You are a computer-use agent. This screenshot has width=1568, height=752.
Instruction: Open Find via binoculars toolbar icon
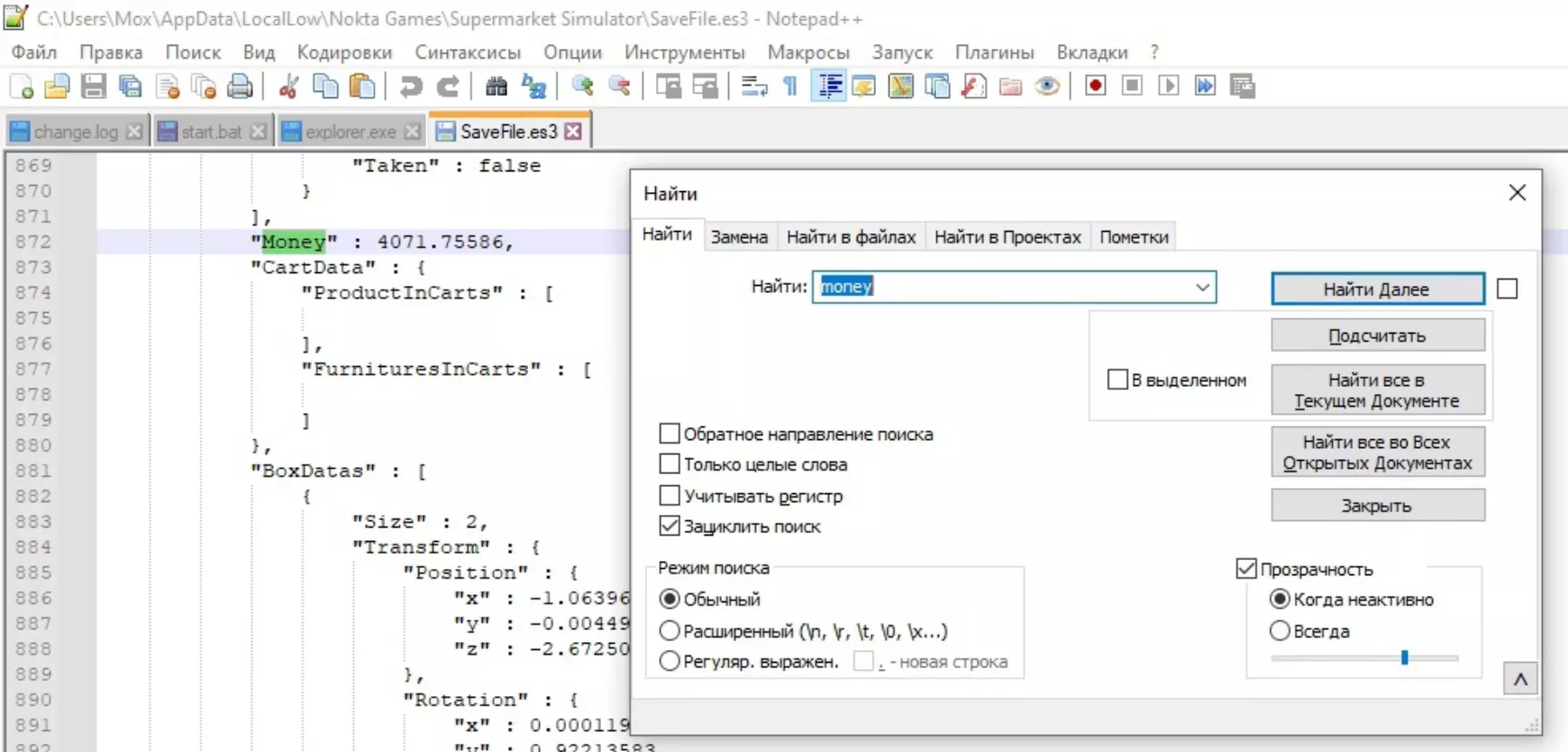(x=497, y=87)
